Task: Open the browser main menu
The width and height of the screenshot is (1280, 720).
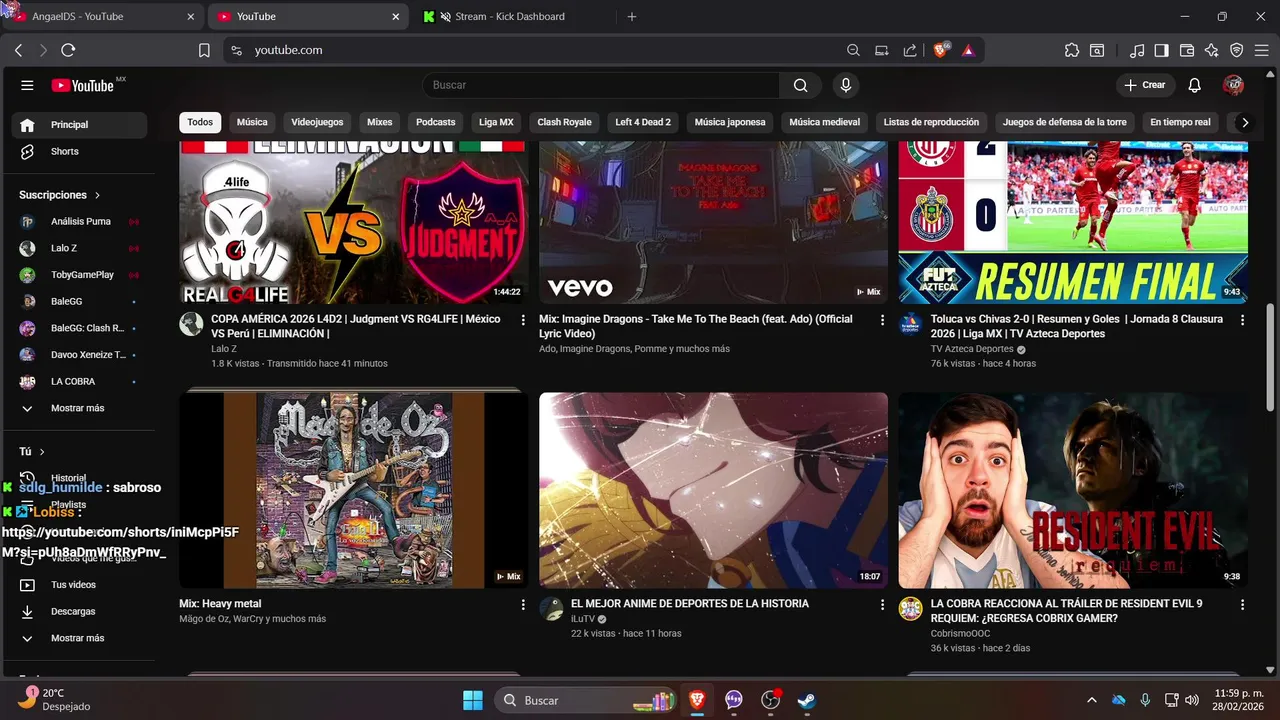Action: coord(1262,50)
